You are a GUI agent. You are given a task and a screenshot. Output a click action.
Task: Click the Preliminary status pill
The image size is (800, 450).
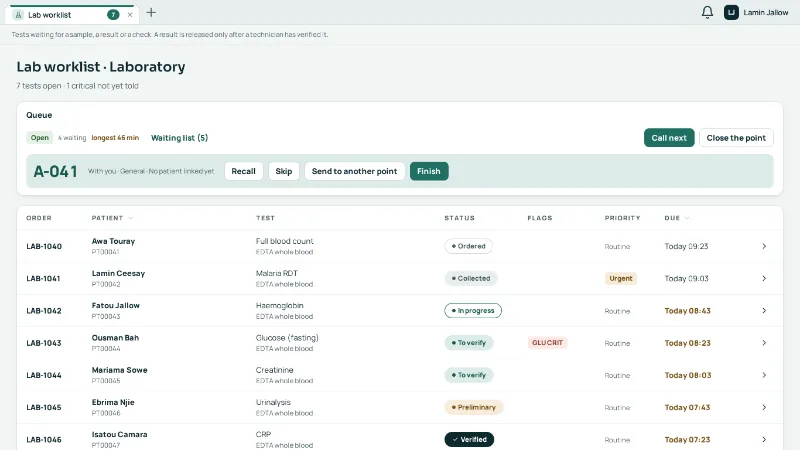473,407
